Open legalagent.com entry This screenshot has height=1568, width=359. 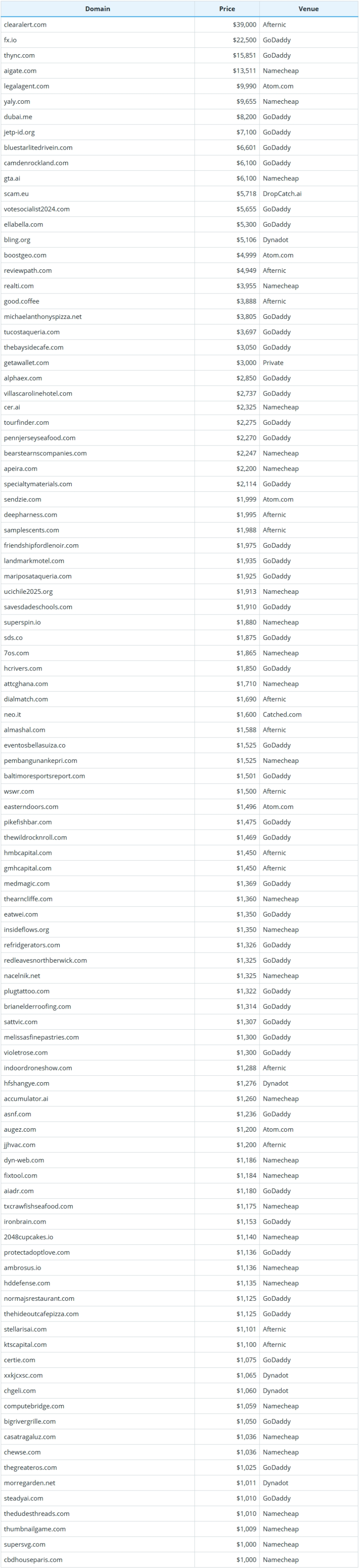(x=27, y=86)
